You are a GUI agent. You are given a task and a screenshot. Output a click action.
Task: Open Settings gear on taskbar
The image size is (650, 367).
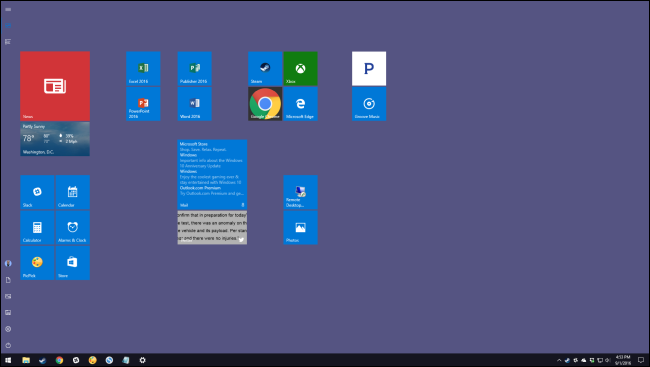click(142, 360)
